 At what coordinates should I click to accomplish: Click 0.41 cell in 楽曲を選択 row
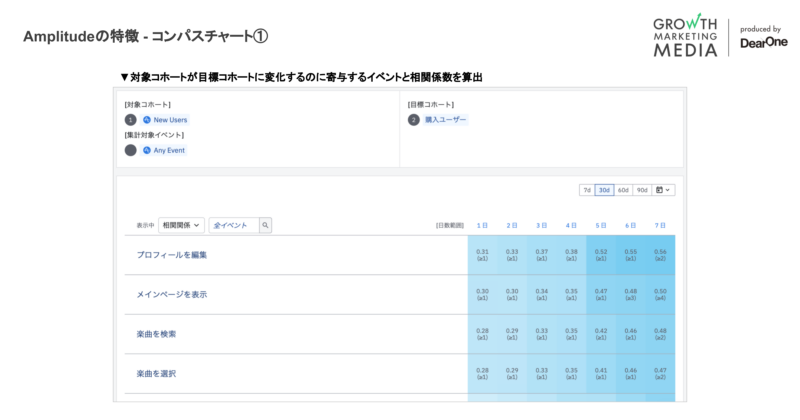point(601,374)
